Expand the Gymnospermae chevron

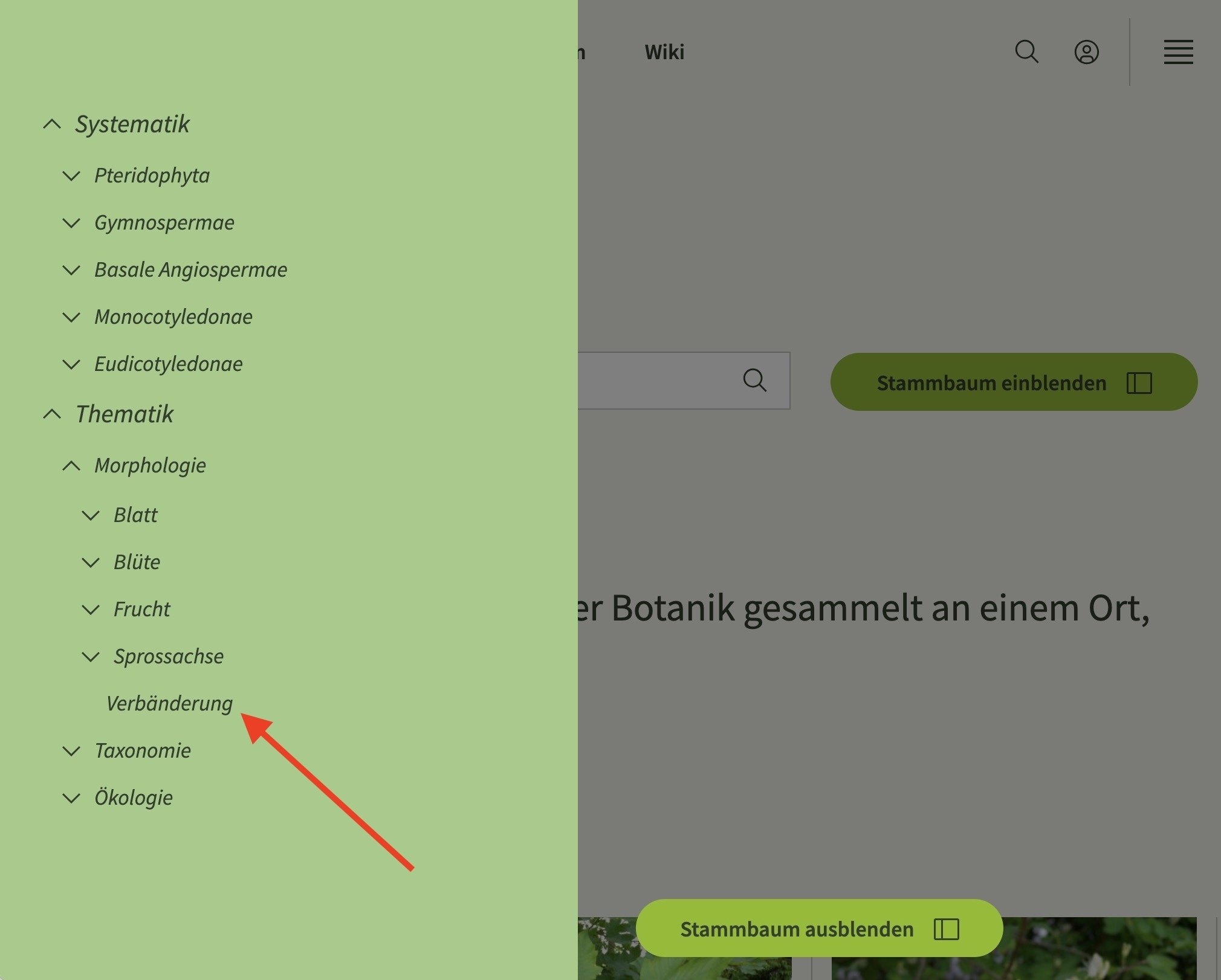click(71, 223)
